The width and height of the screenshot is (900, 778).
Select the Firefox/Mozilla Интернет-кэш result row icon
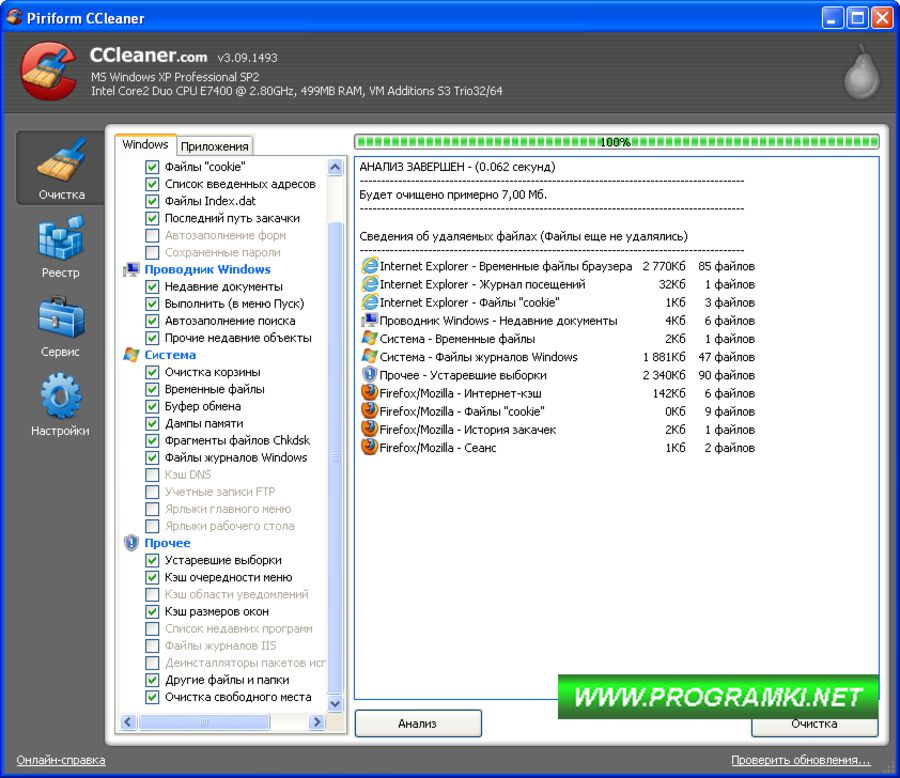[x=369, y=393]
